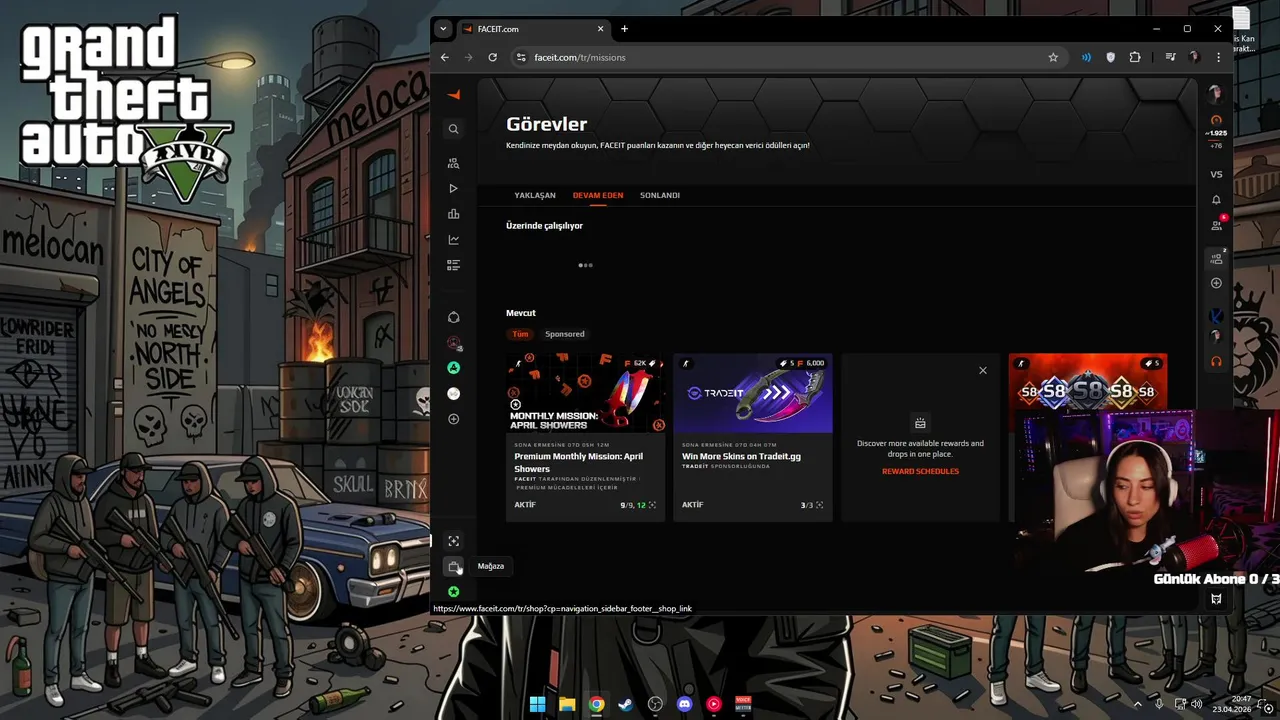Viewport: 1280px width, 720px height.
Task: Open the party icon with badge 2
Action: point(1217,258)
